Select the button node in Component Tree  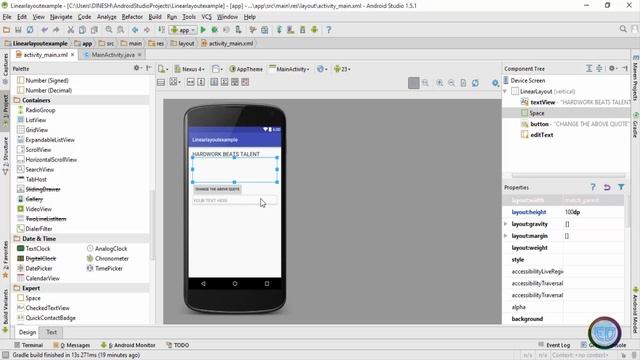pos(540,124)
